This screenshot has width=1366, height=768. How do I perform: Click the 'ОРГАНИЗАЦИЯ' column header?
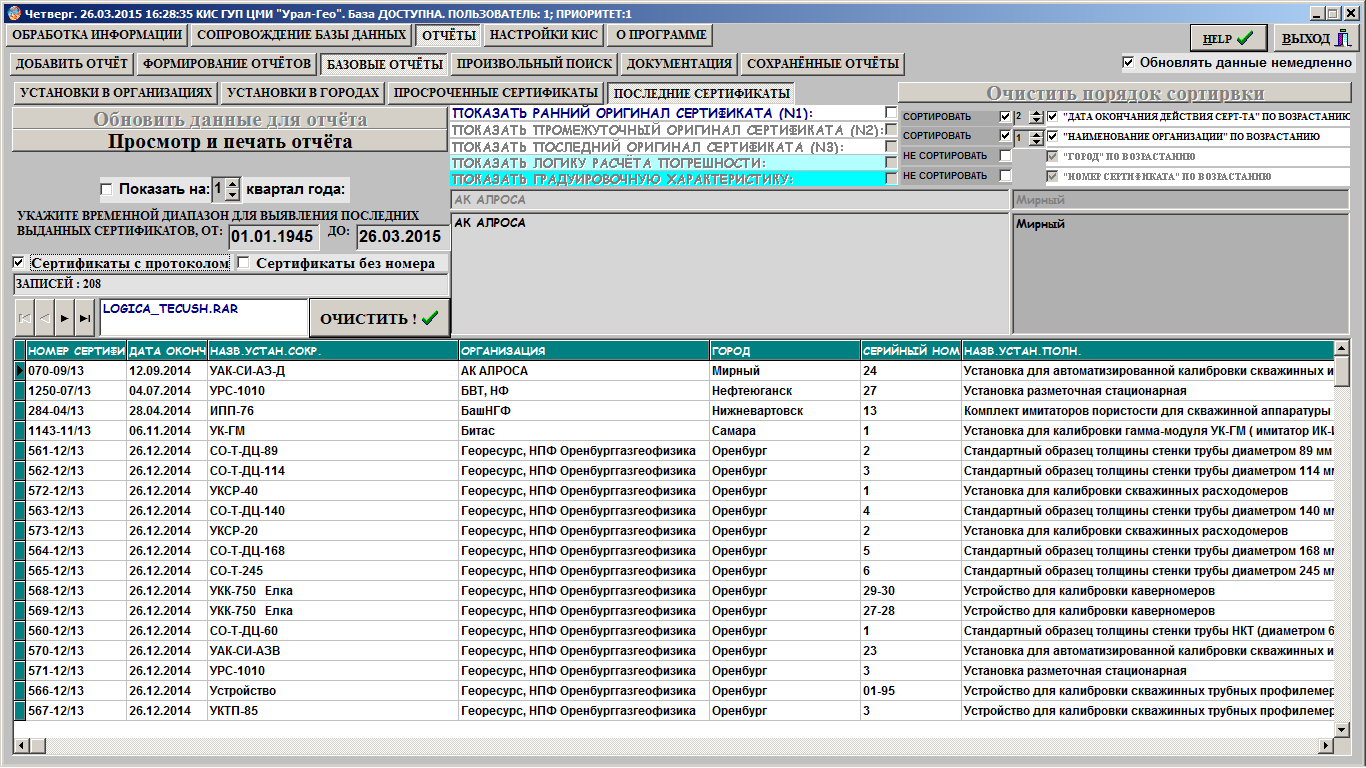click(584, 351)
